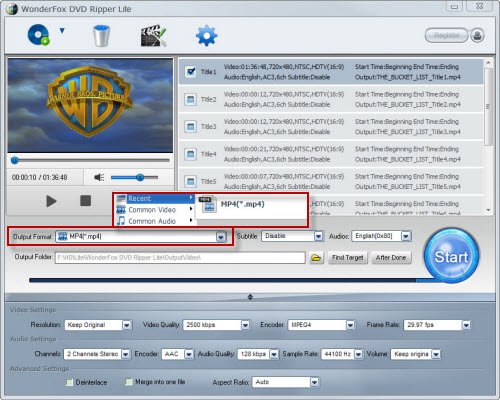Open the load source dropdown arrow

pyautogui.click(x=62, y=31)
